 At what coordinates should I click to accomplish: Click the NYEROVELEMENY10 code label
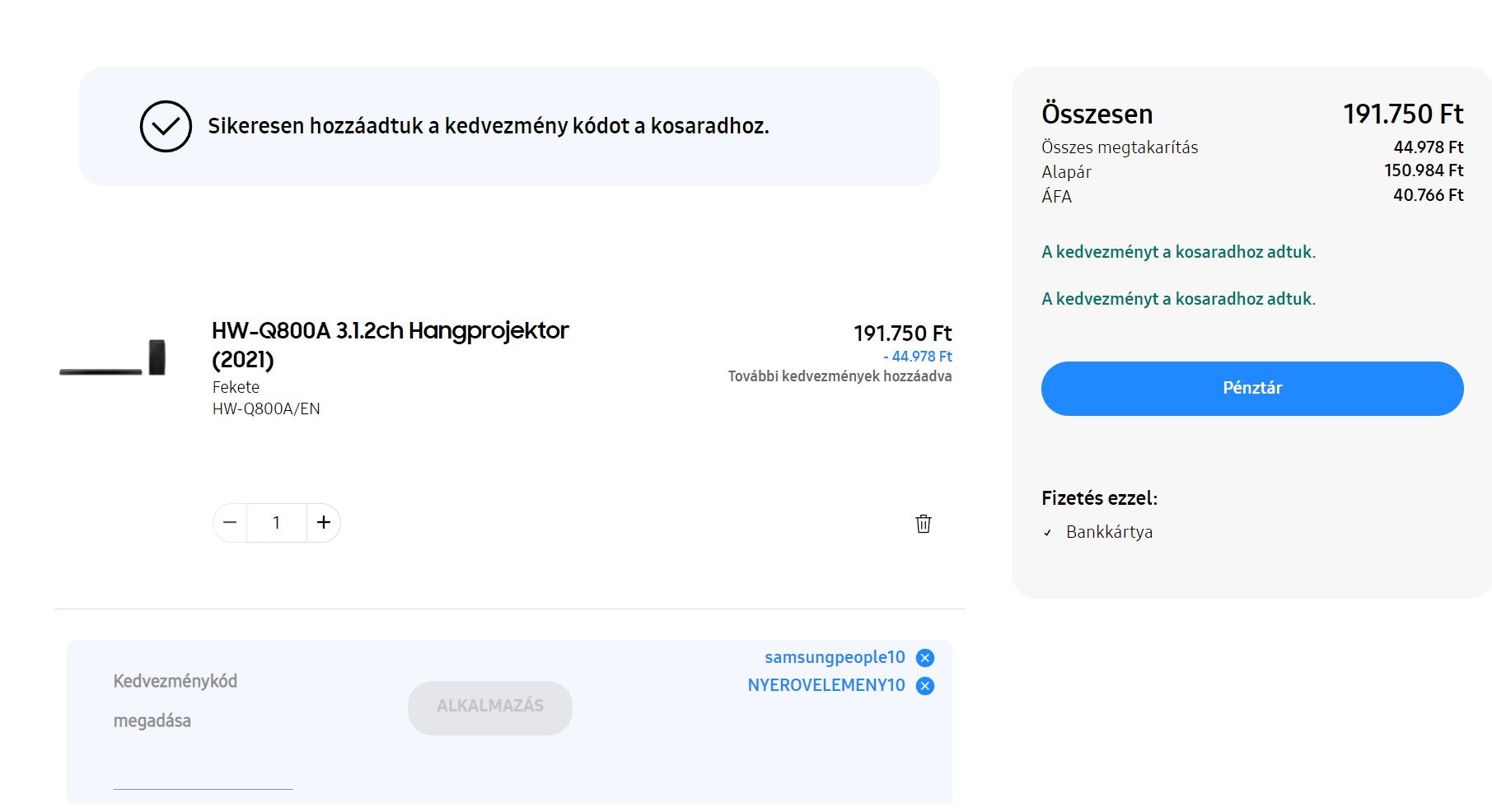pyautogui.click(x=826, y=685)
